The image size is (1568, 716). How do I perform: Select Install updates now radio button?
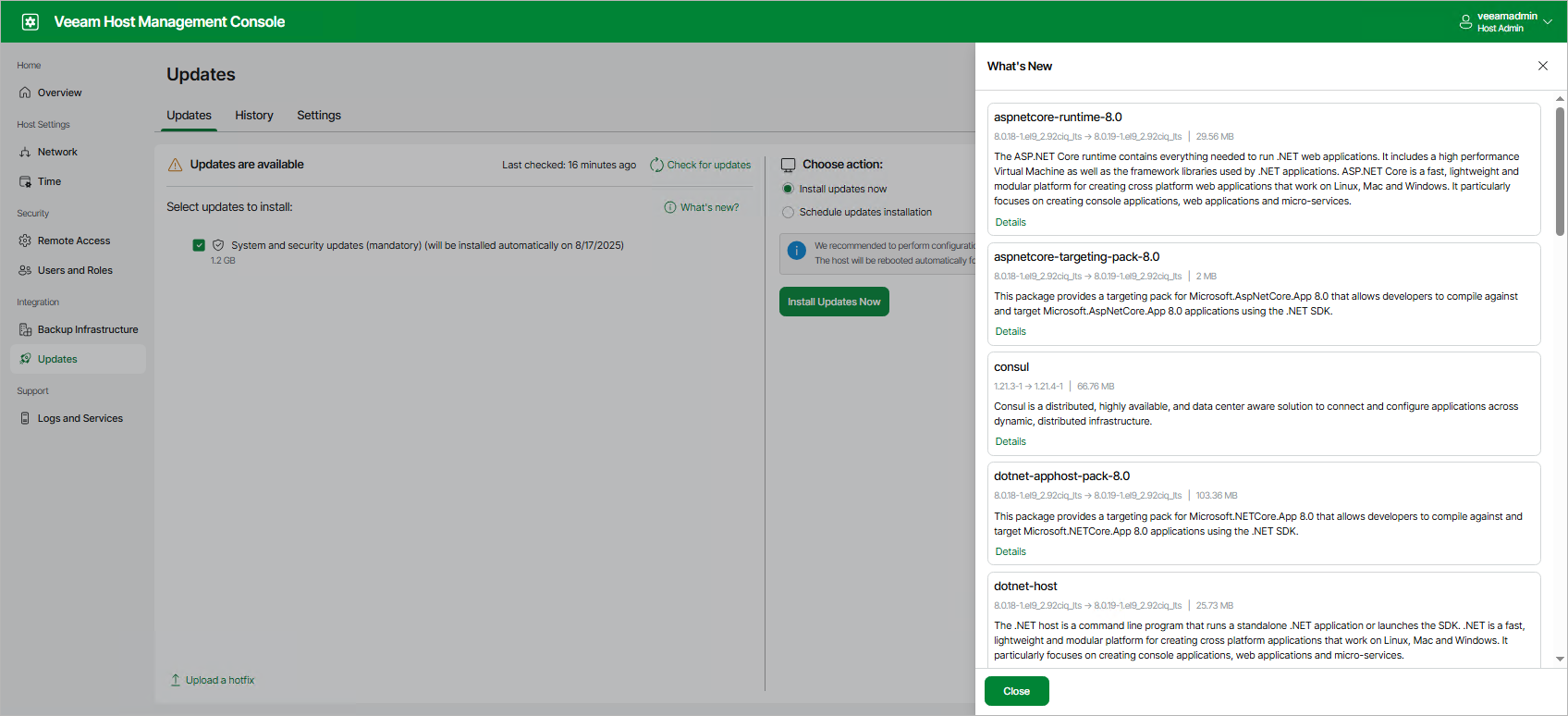788,189
